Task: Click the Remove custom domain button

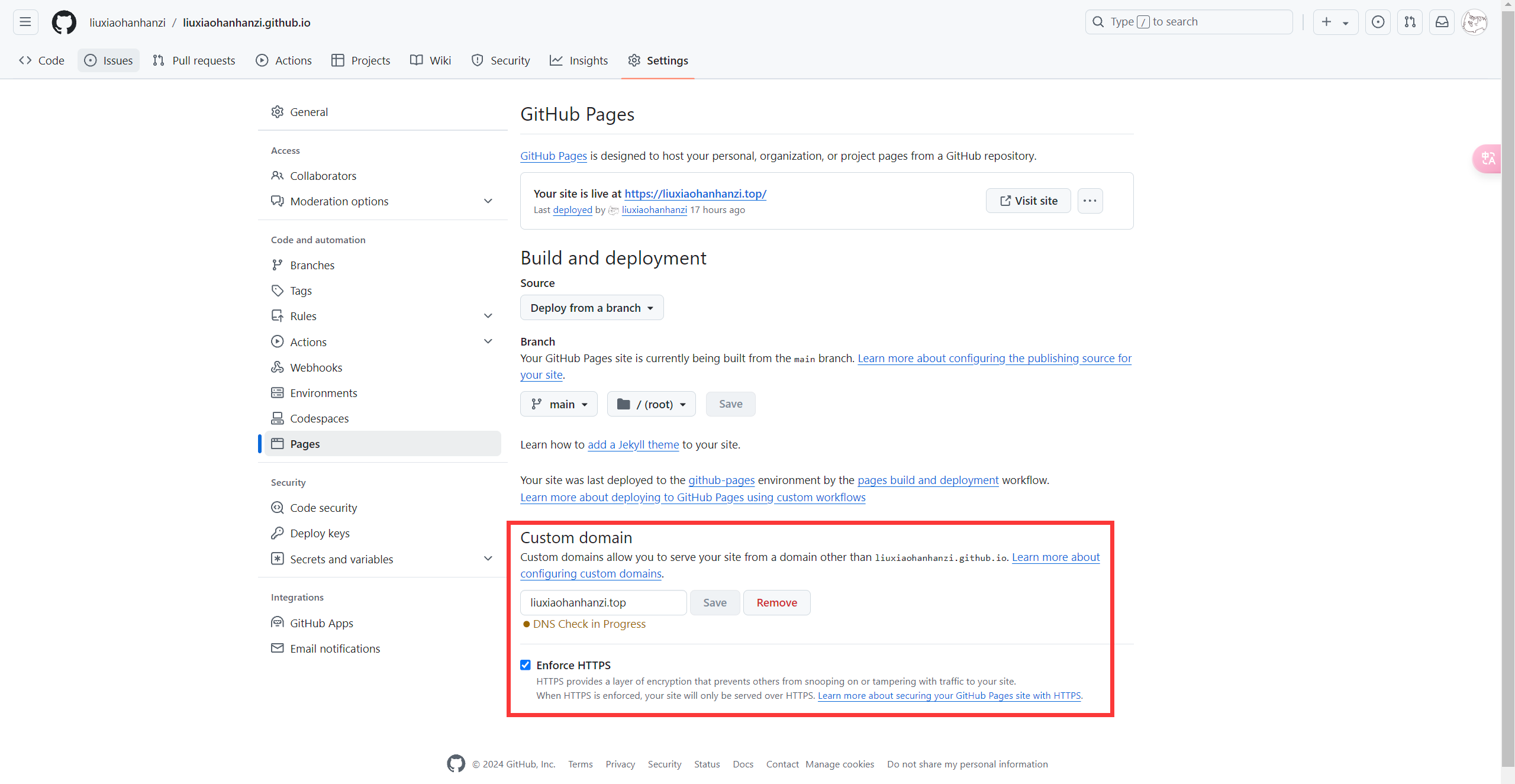Action: tap(776, 602)
